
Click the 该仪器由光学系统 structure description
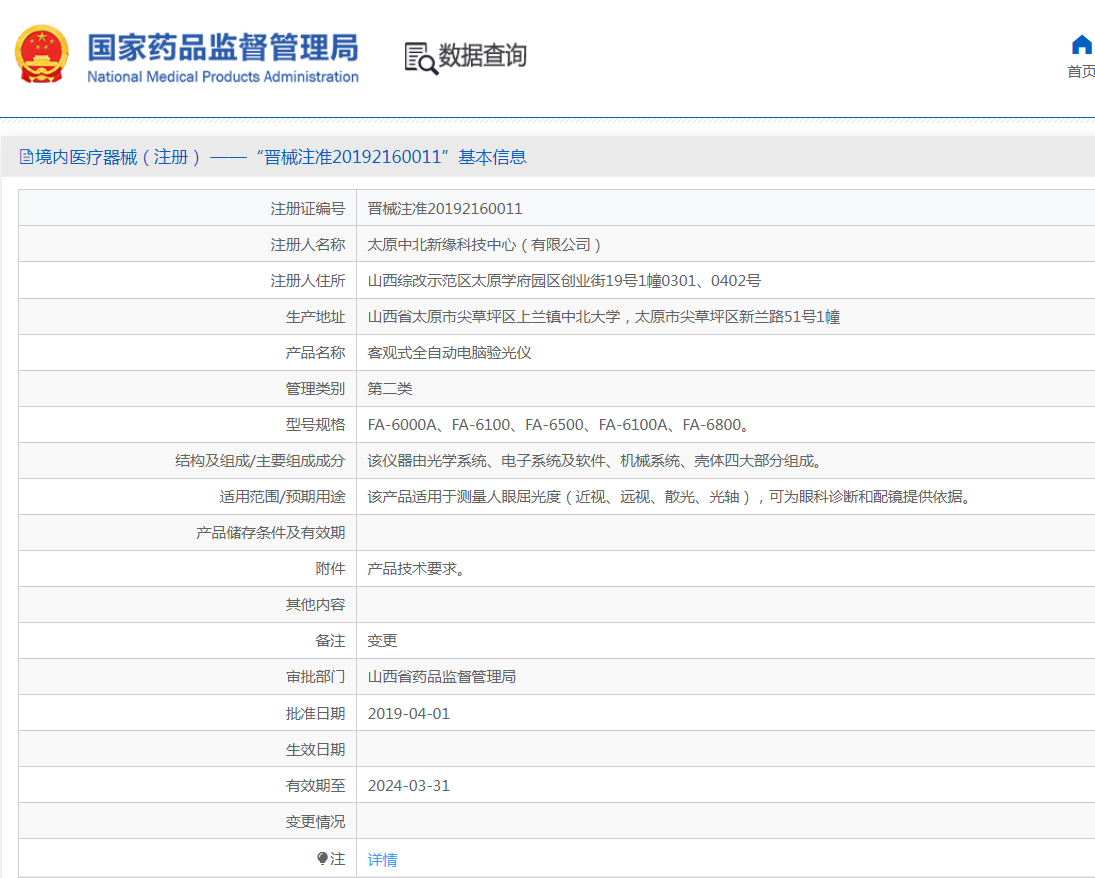[596, 461]
